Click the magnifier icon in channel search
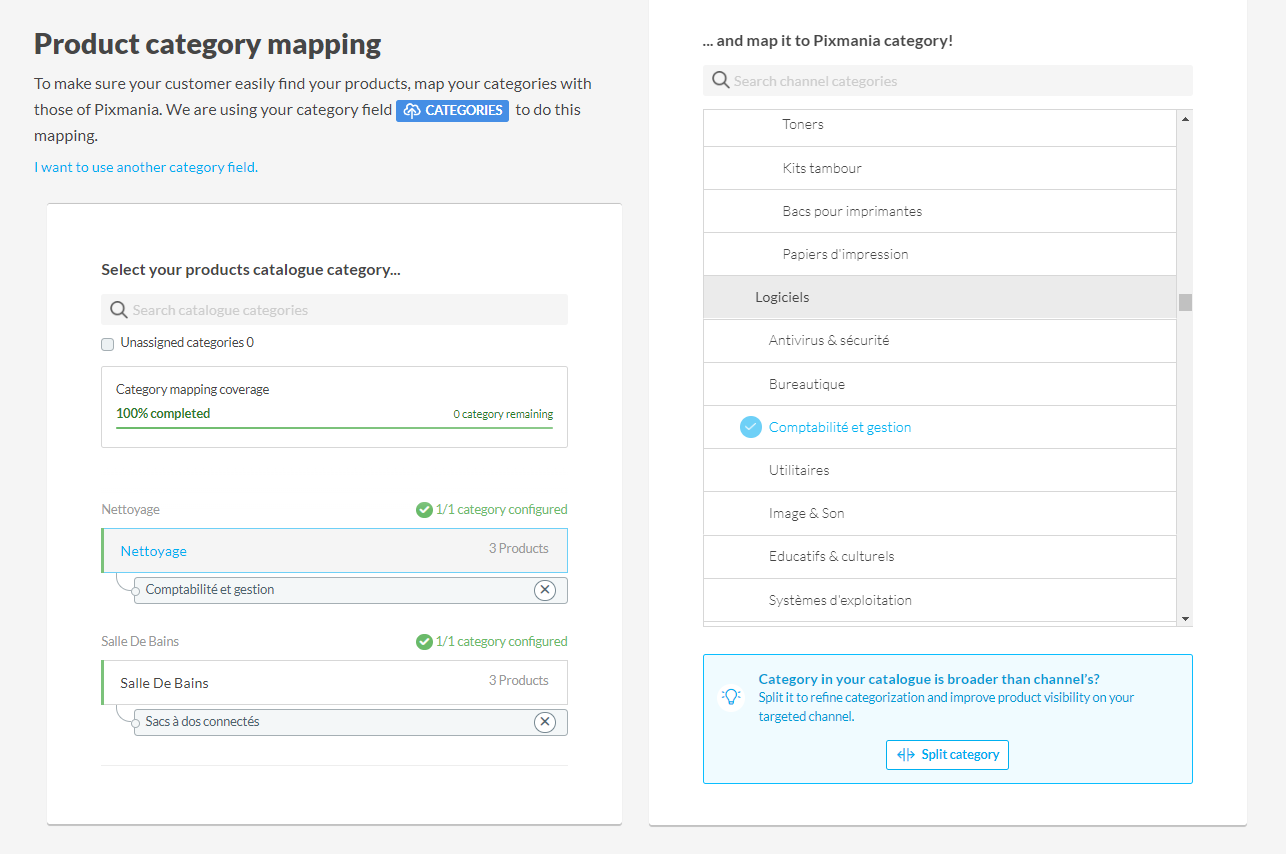Screen dimensions: 1286x854 pyautogui.click(x=720, y=81)
